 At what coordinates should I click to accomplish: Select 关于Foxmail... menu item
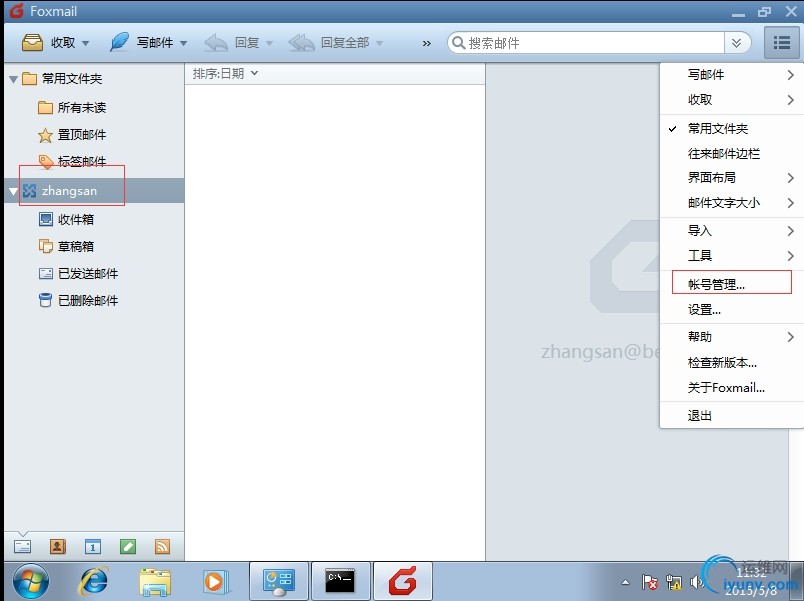[732, 388]
